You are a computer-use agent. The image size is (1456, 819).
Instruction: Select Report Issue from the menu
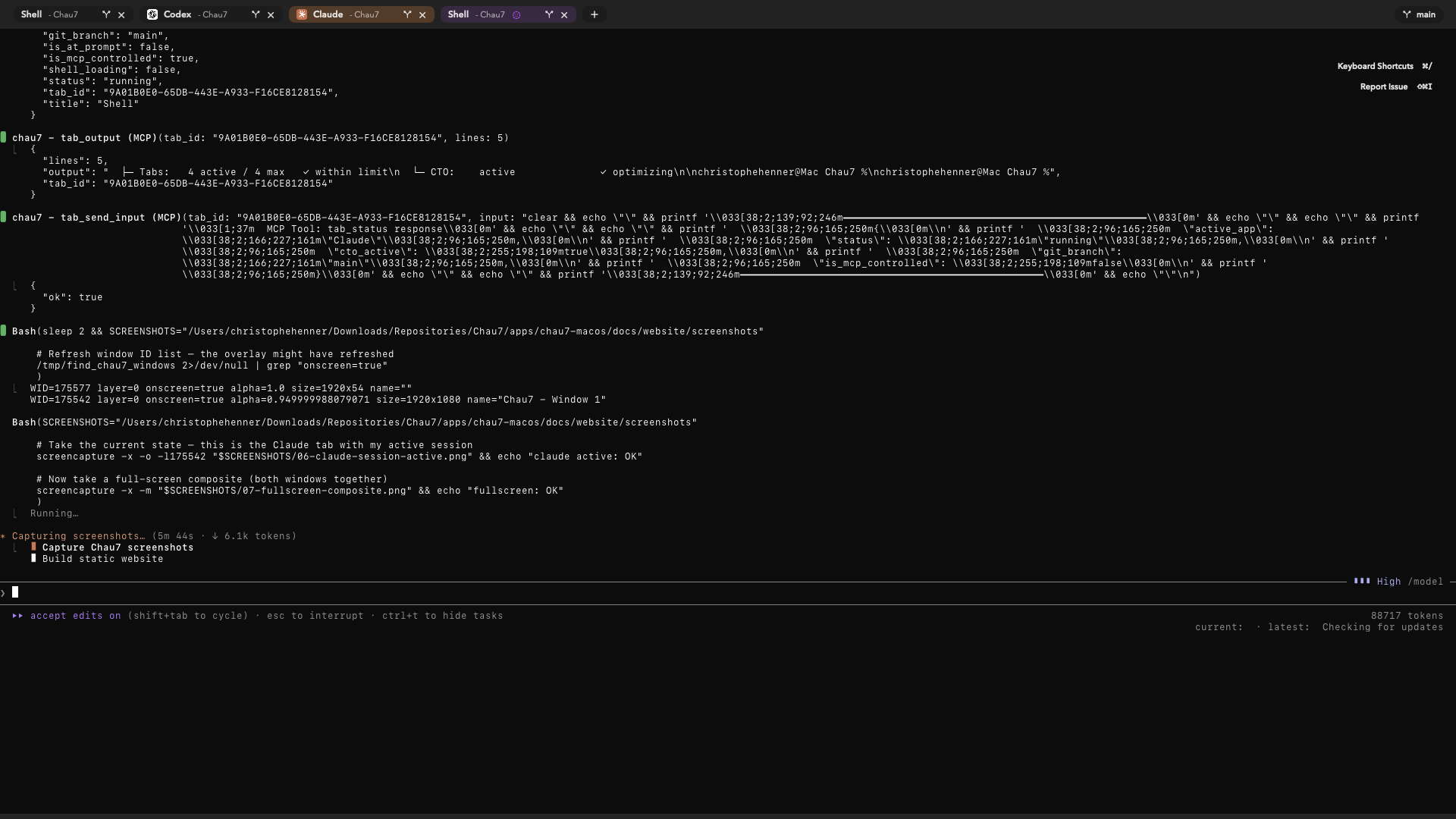pos(1385,86)
